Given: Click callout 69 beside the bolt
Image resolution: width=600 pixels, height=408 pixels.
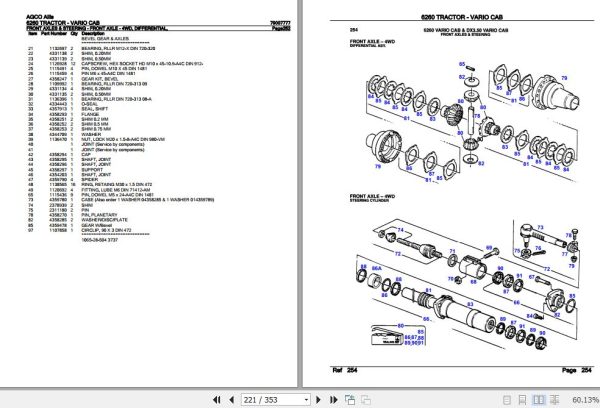Looking at the screenshot, I should point(489,248).
